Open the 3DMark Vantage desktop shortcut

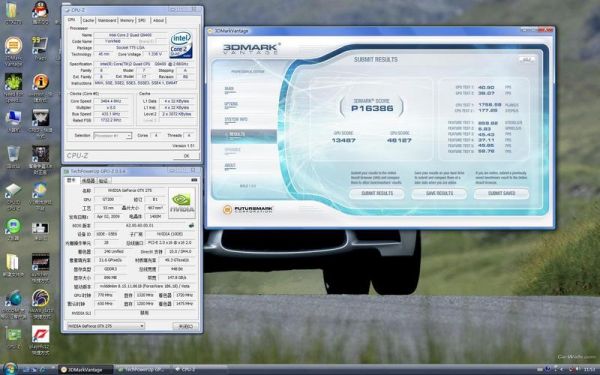[13, 46]
